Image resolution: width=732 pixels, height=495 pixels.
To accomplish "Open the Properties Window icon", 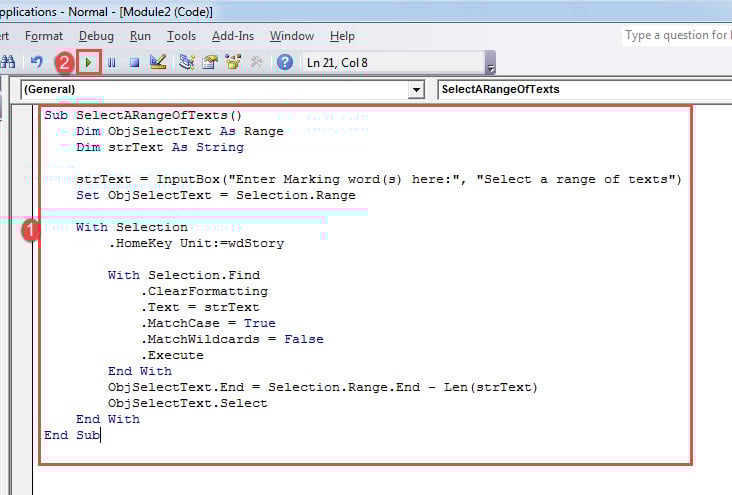I will 210,62.
